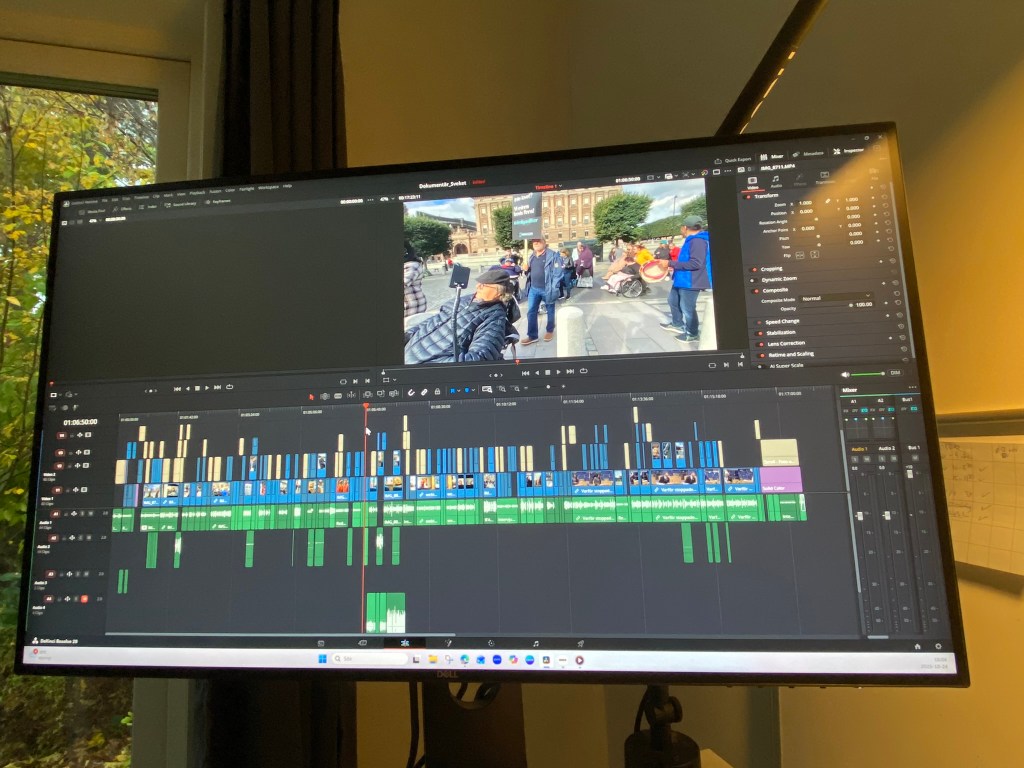Open the Windows Start menu
This screenshot has height=768, width=1024.
(x=322, y=659)
